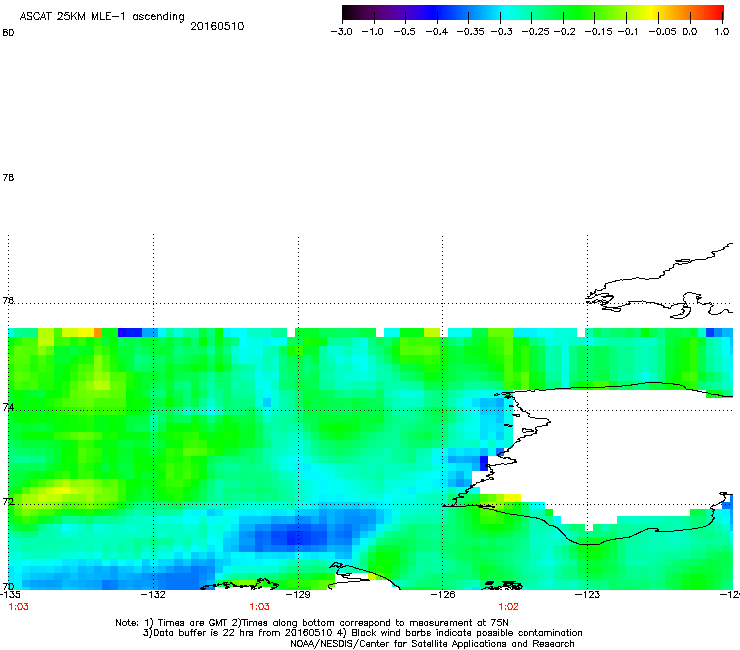Click the "-0.3" color scale label

[502, 32]
